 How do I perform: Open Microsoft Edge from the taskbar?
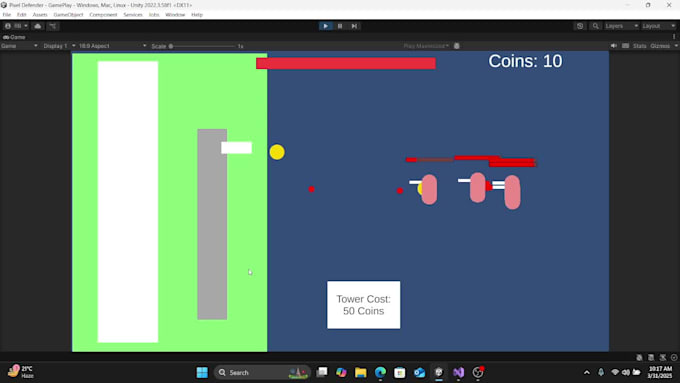[380, 372]
